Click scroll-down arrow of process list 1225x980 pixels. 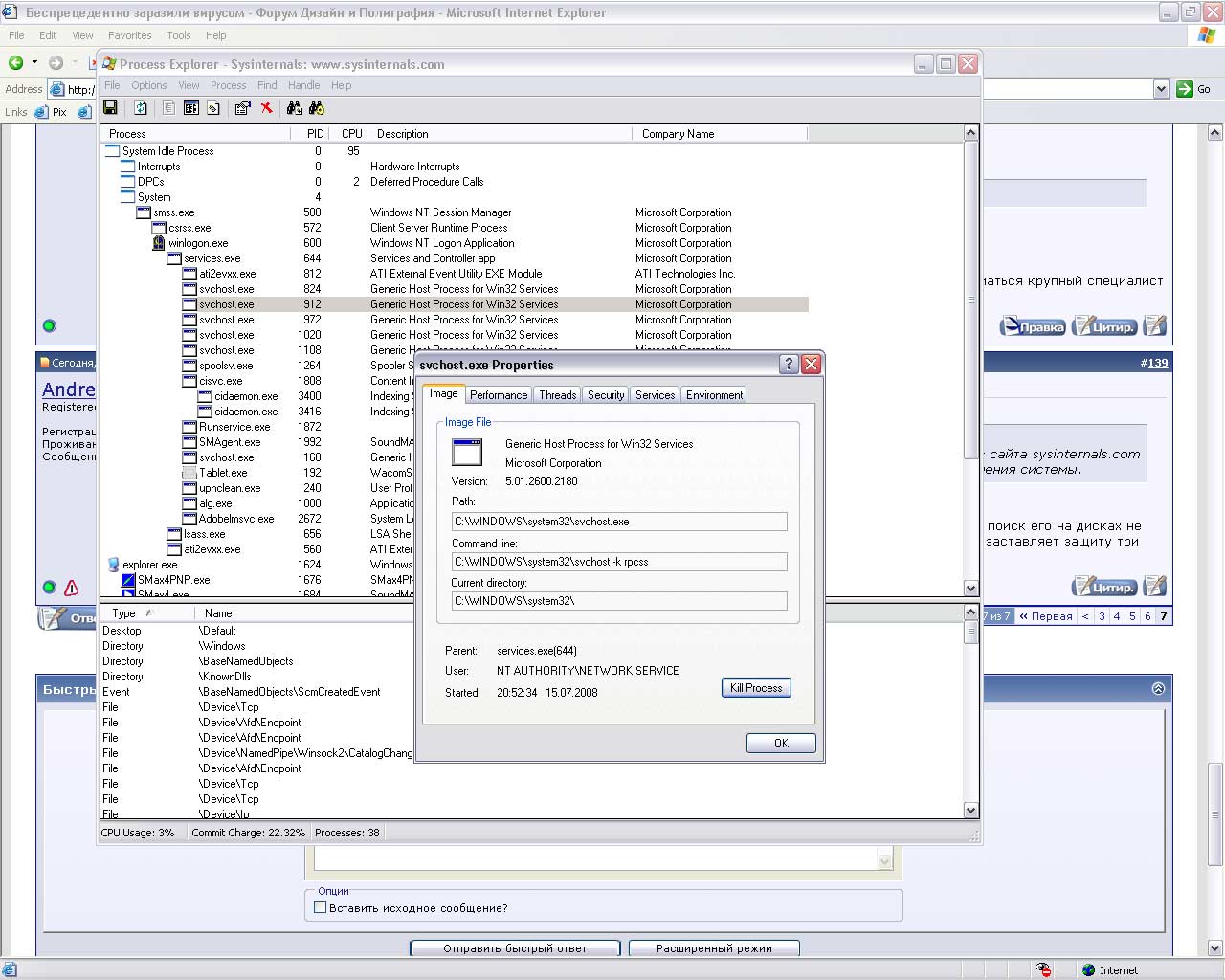[x=971, y=589]
